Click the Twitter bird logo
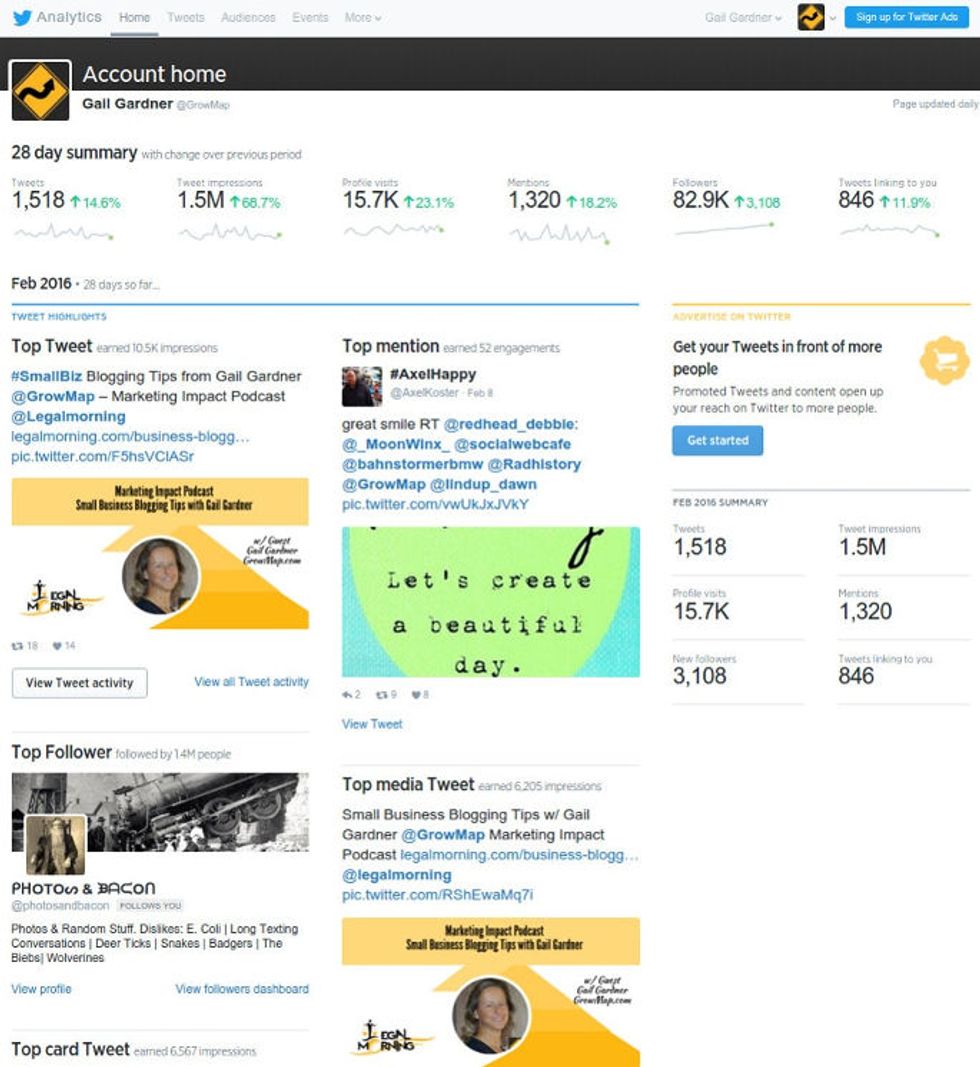Viewport: 980px width, 1067px height. coord(22,18)
